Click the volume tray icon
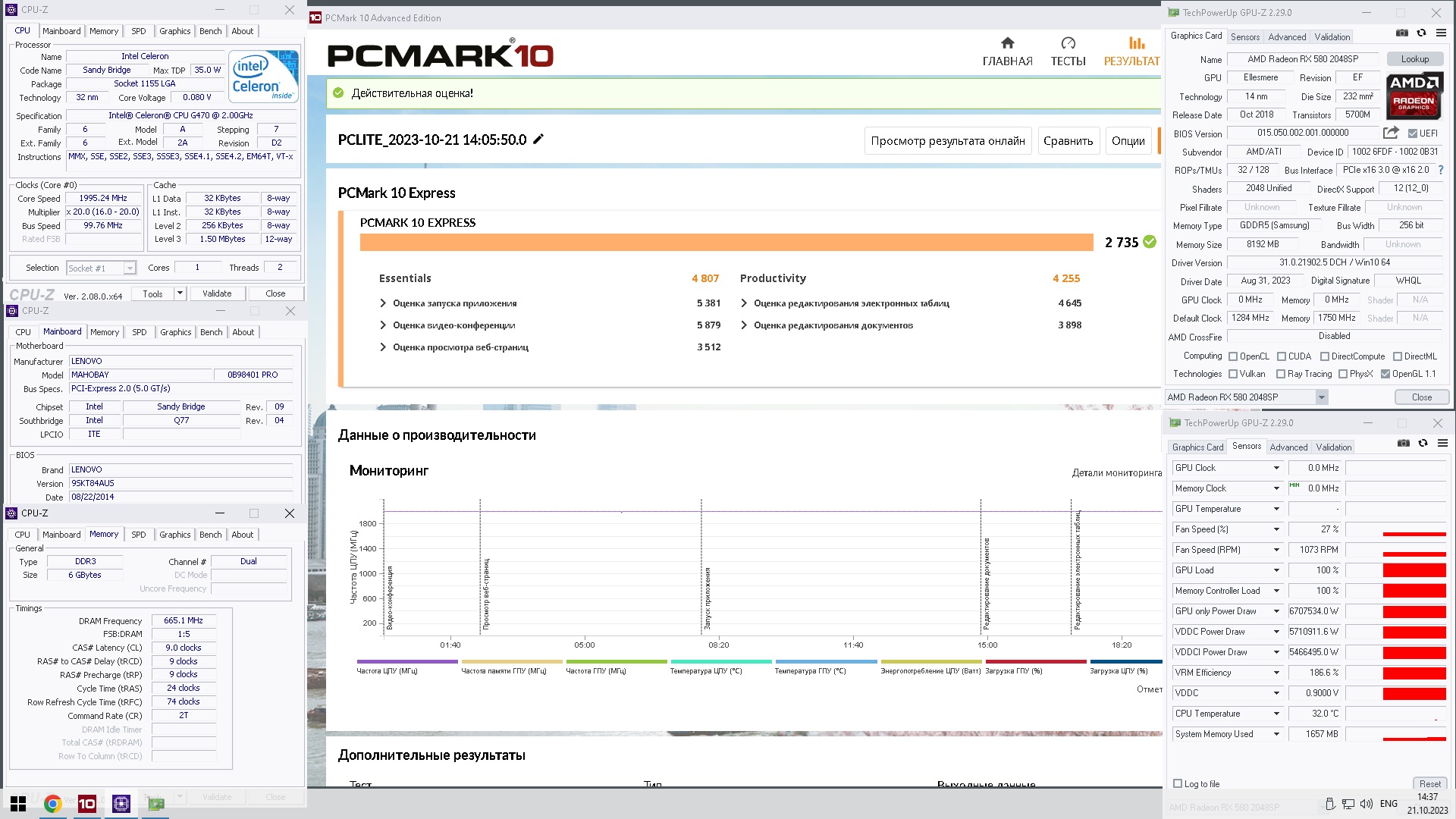Screen dimensions: 1456x819 point(1367,804)
